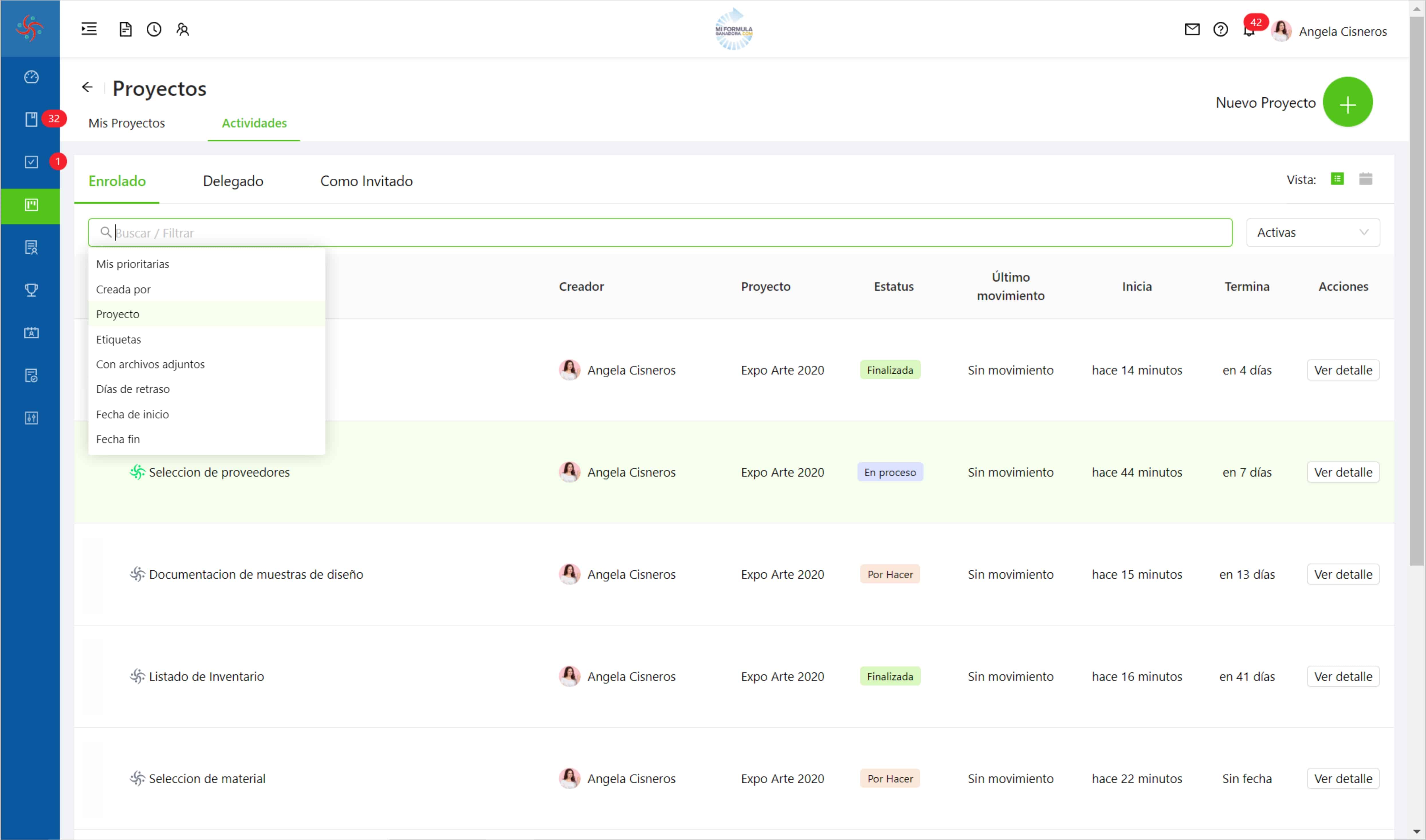Choose Días de retraso filter option
The image size is (1426, 840).
coord(207,389)
